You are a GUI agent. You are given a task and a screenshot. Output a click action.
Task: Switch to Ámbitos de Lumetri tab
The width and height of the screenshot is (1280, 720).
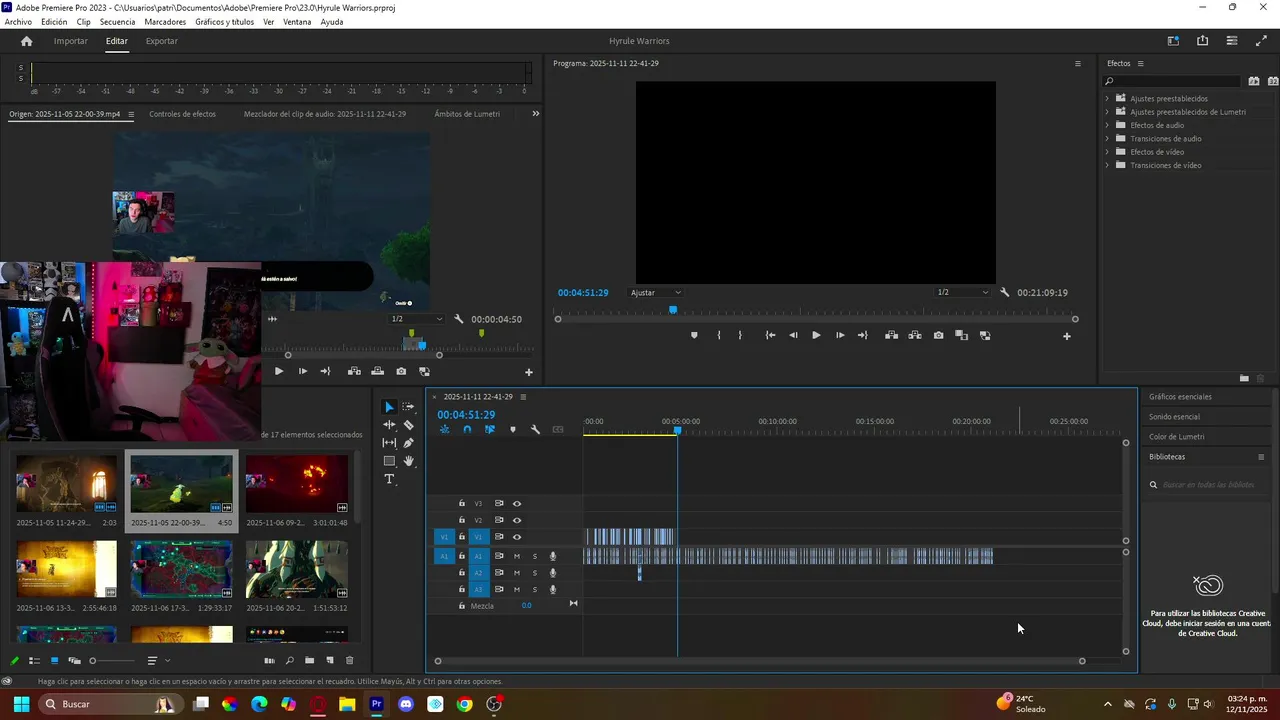[467, 114]
